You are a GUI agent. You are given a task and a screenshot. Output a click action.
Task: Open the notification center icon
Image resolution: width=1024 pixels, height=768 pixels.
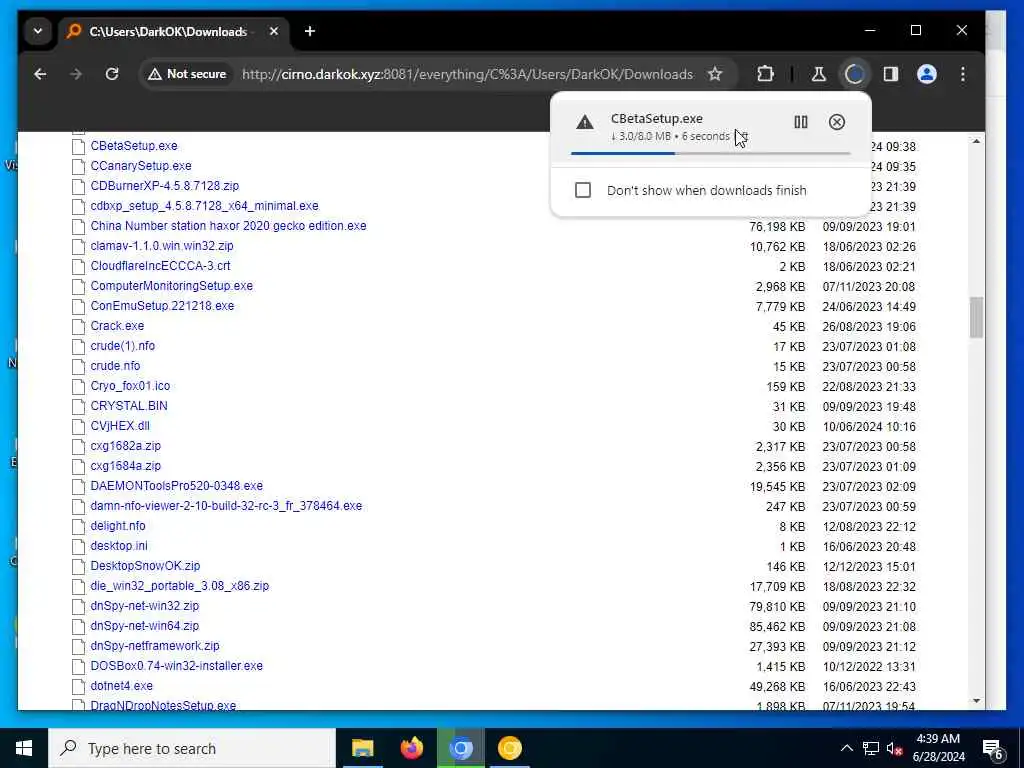pyautogui.click(x=993, y=750)
